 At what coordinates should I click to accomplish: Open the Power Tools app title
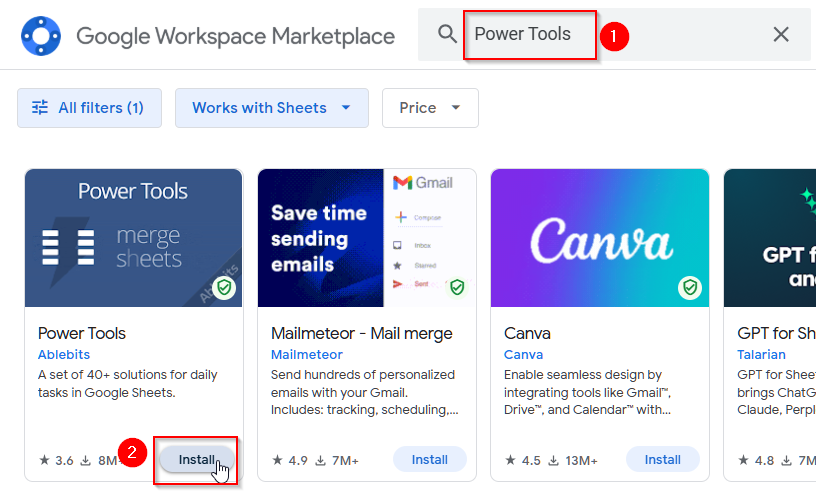(82, 333)
